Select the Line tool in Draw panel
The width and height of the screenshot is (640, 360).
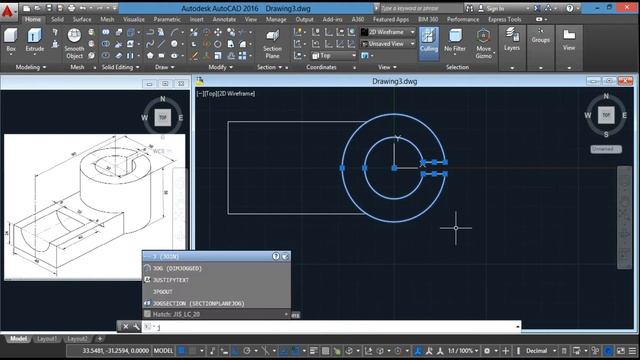click(x=162, y=44)
